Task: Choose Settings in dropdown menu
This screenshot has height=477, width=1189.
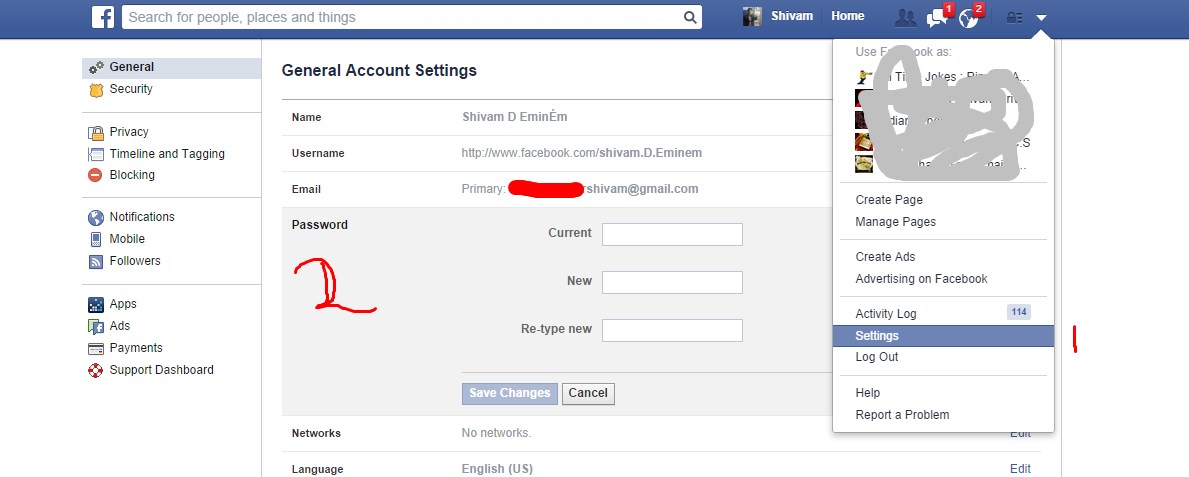Action: tap(943, 336)
